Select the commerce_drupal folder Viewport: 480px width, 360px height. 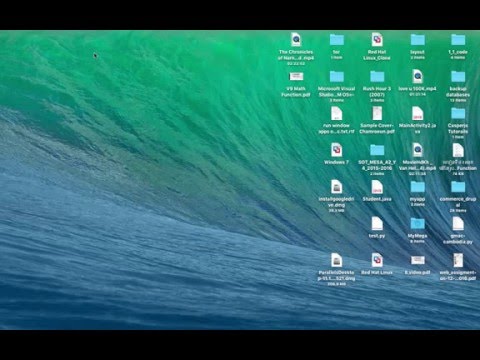pos(458,187)
